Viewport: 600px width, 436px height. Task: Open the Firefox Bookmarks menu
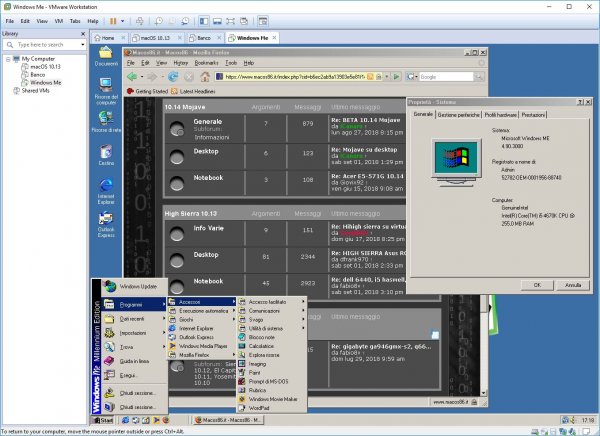click(x=206, y=63)
